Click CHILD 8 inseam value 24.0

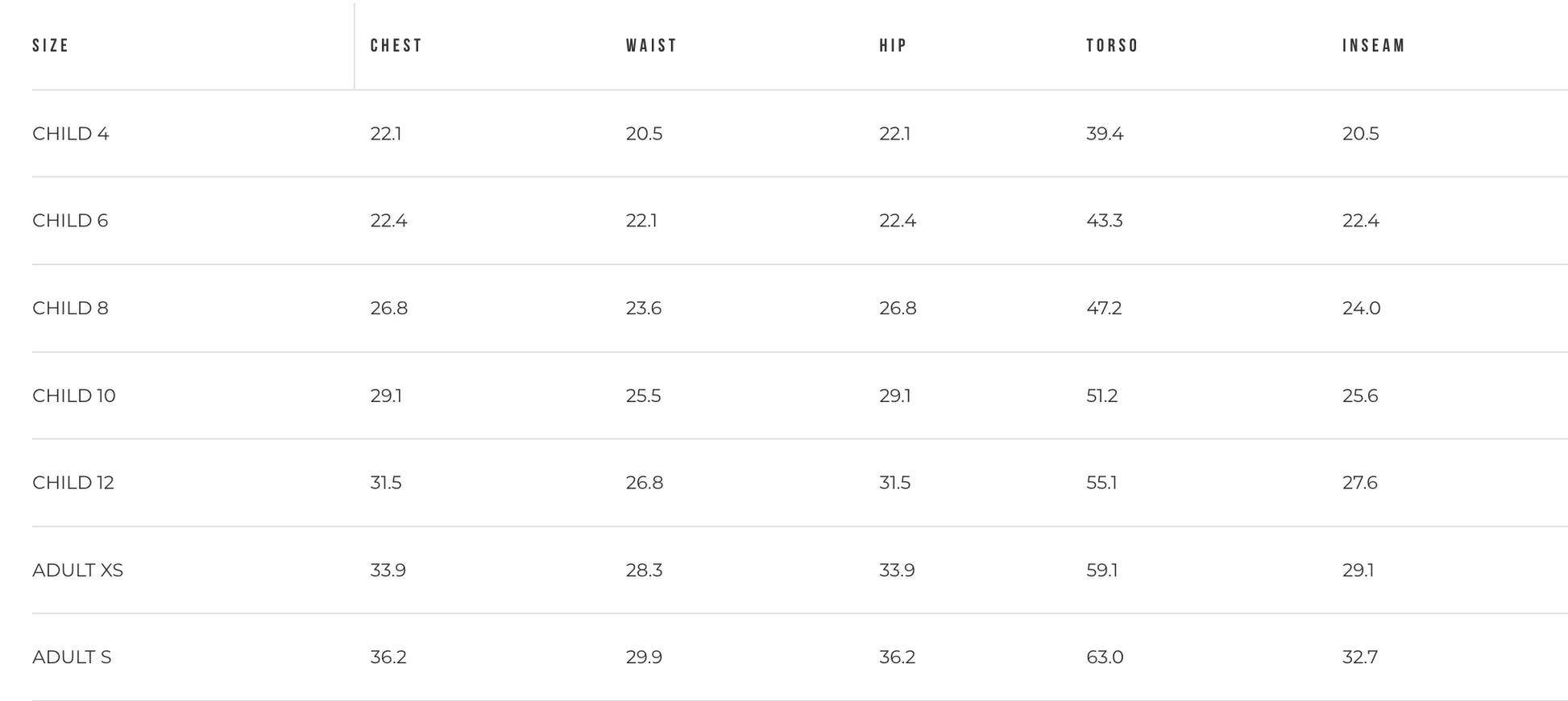point(1361,309)
